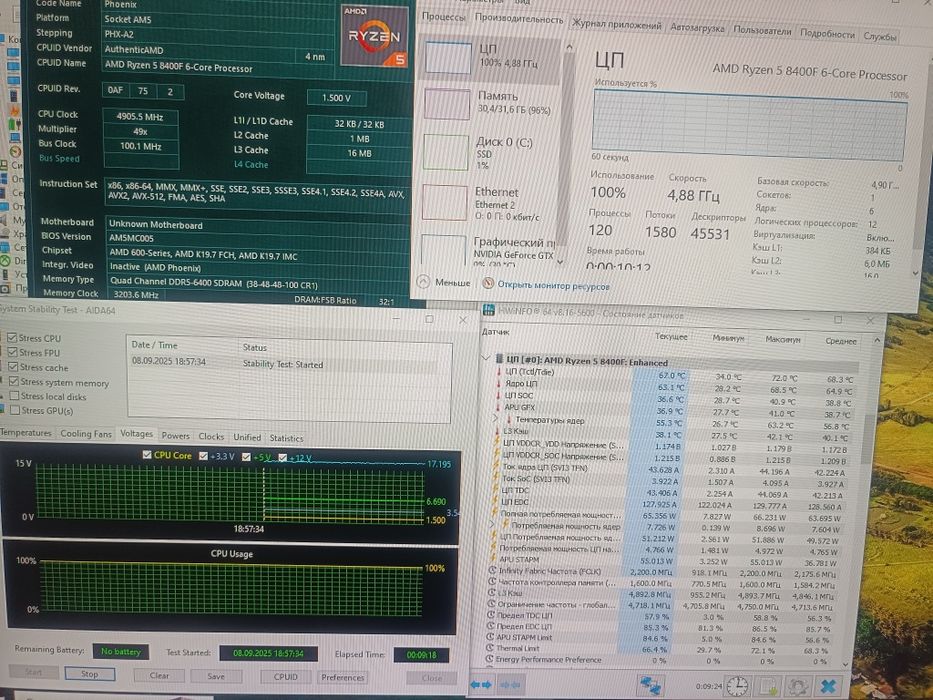Screen dimensions: 933x700
Task: Switch to Temperatures tab in AIDA64
Action: click(26, 433)
